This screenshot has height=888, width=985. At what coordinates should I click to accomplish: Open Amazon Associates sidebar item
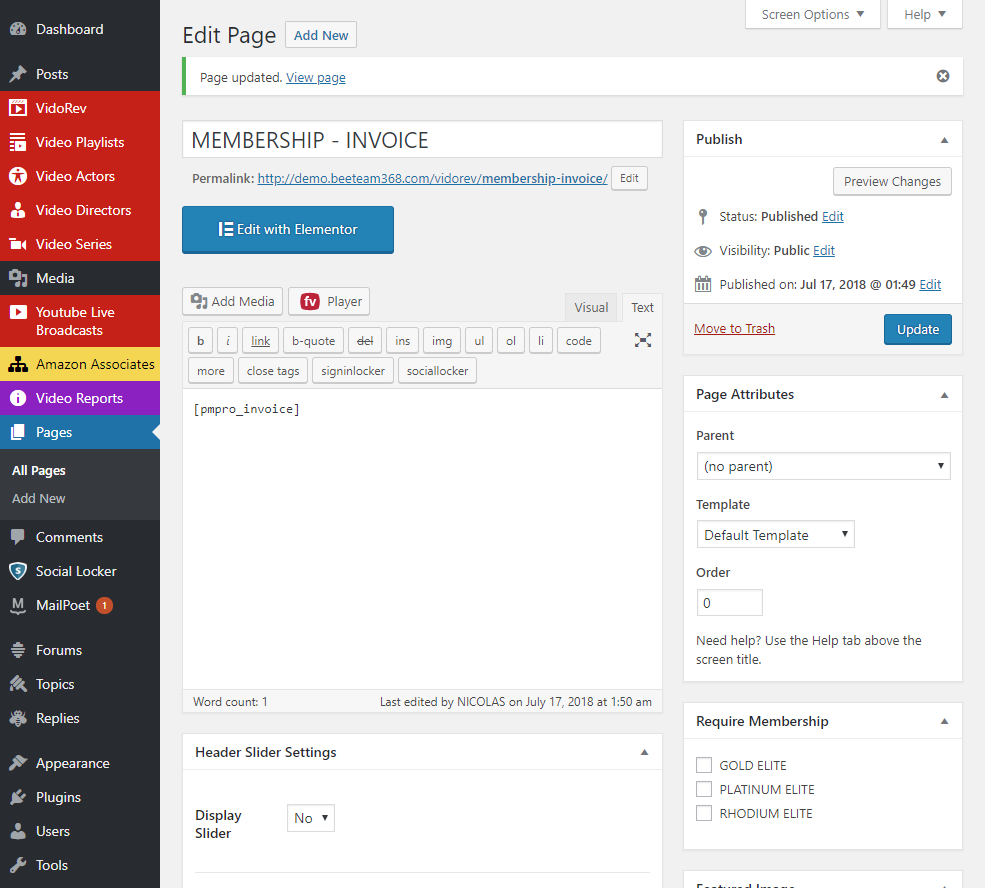pyautogui.click(x=95, y=364)
